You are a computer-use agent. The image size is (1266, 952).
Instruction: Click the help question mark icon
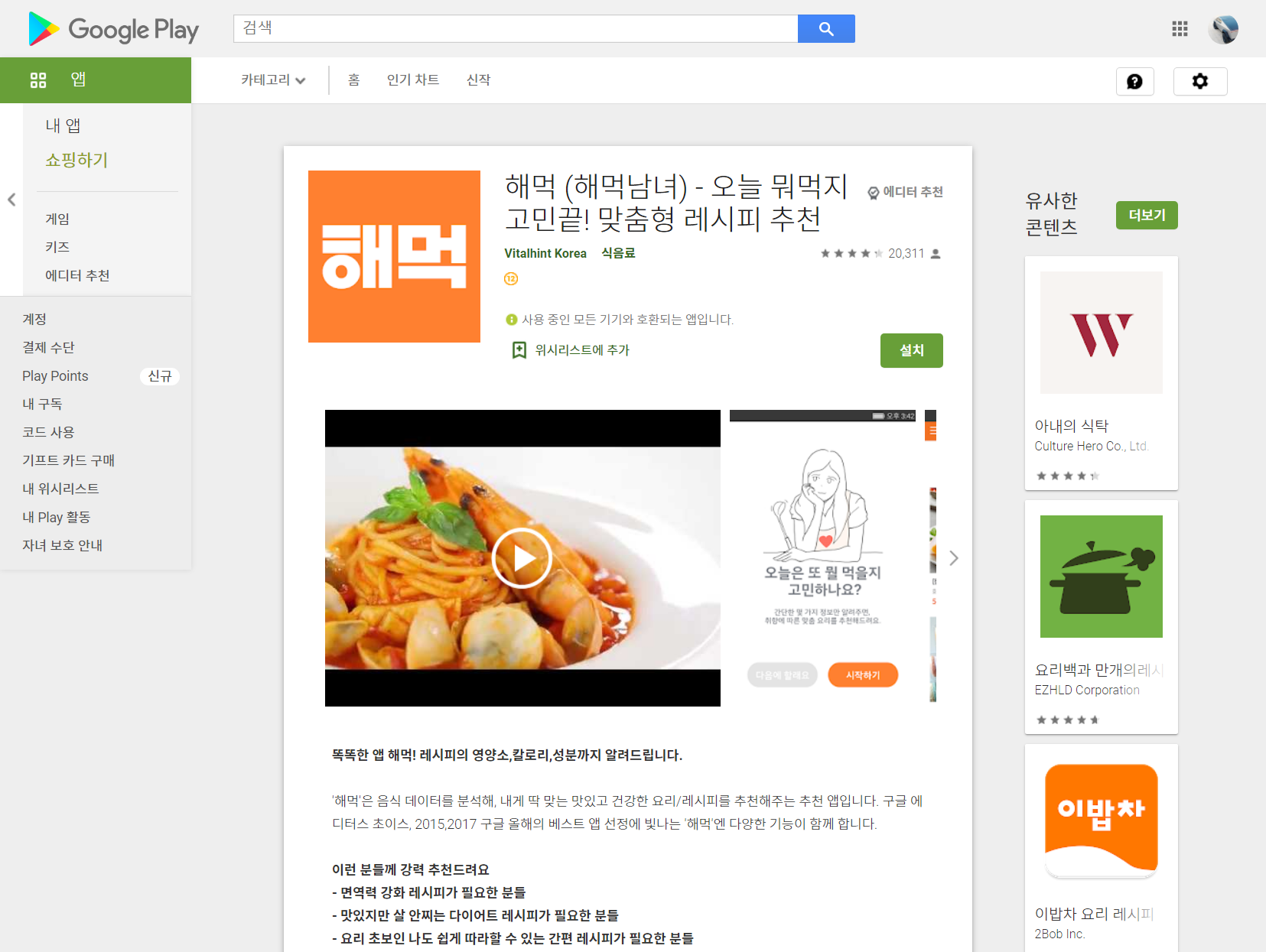(x=1134, y=81)
